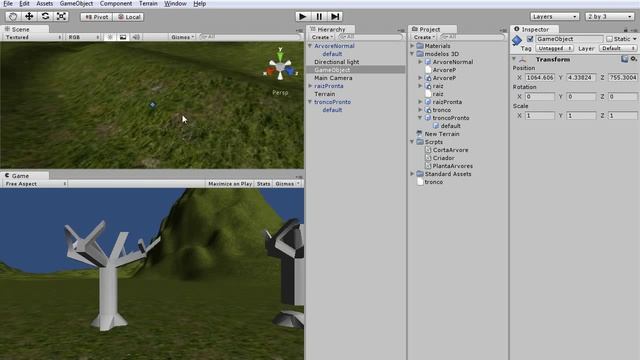Select the Rotate tool

click(x=45, y=16)
